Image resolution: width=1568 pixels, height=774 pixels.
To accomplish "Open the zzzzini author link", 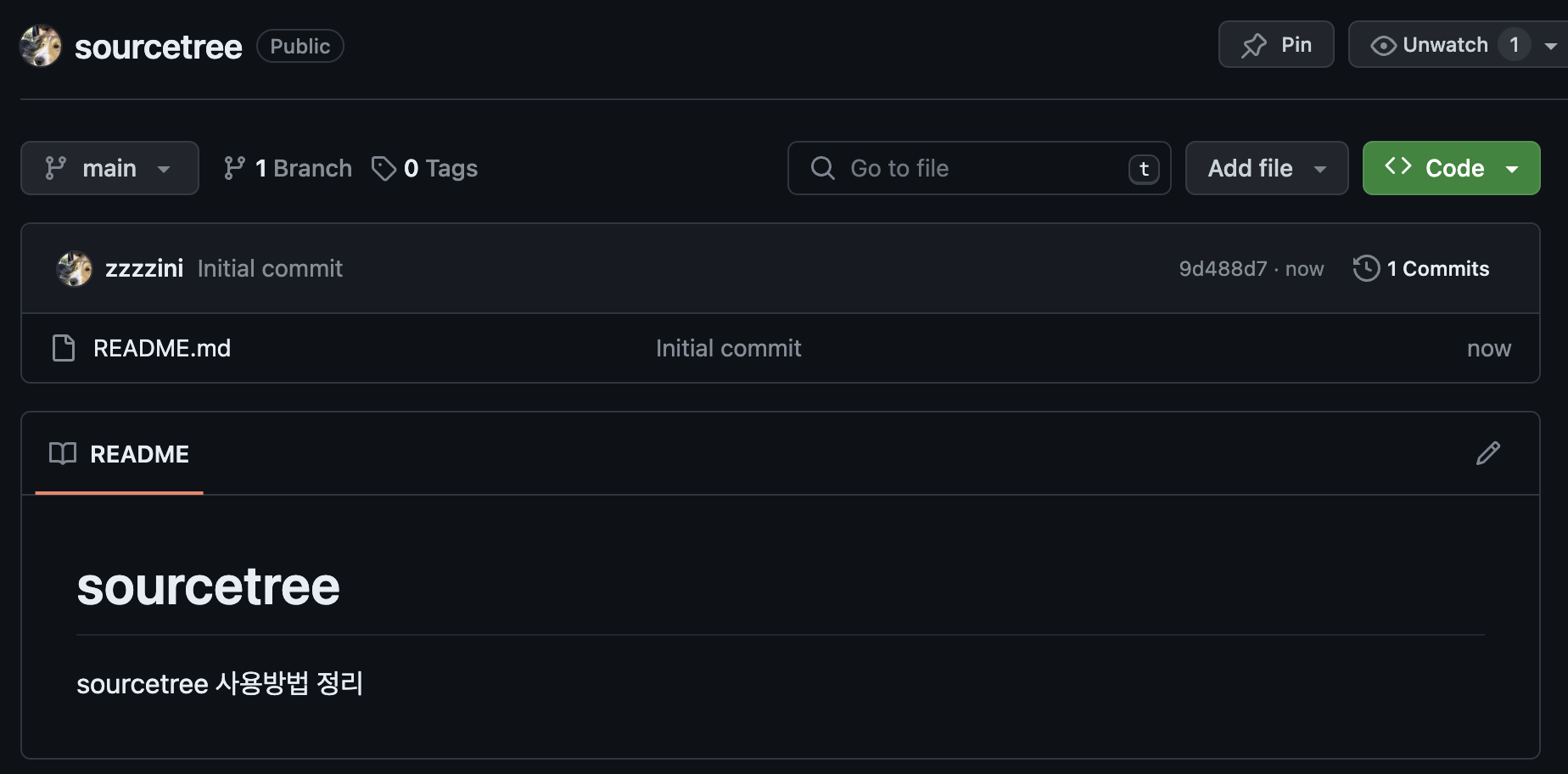I will (144, 268).
